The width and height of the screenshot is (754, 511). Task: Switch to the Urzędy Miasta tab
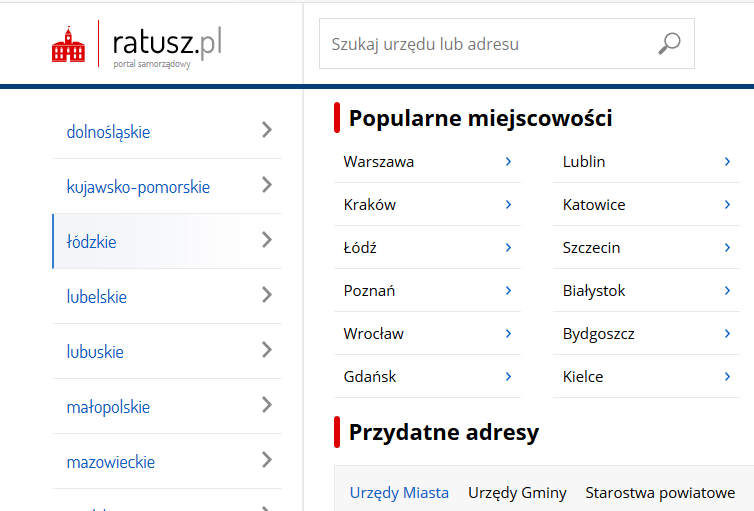399,493
